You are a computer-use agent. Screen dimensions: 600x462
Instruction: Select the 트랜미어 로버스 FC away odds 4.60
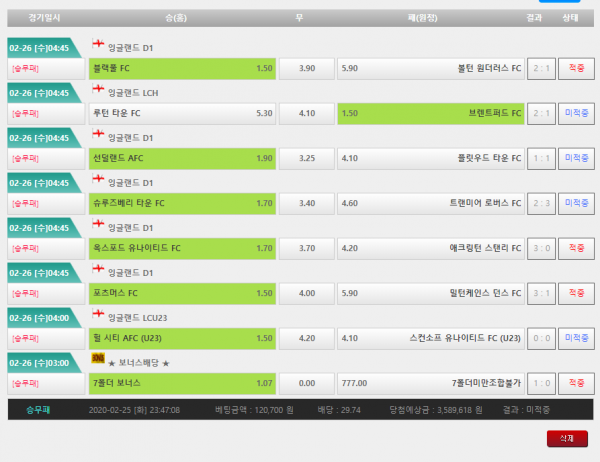tap(430, 203)
